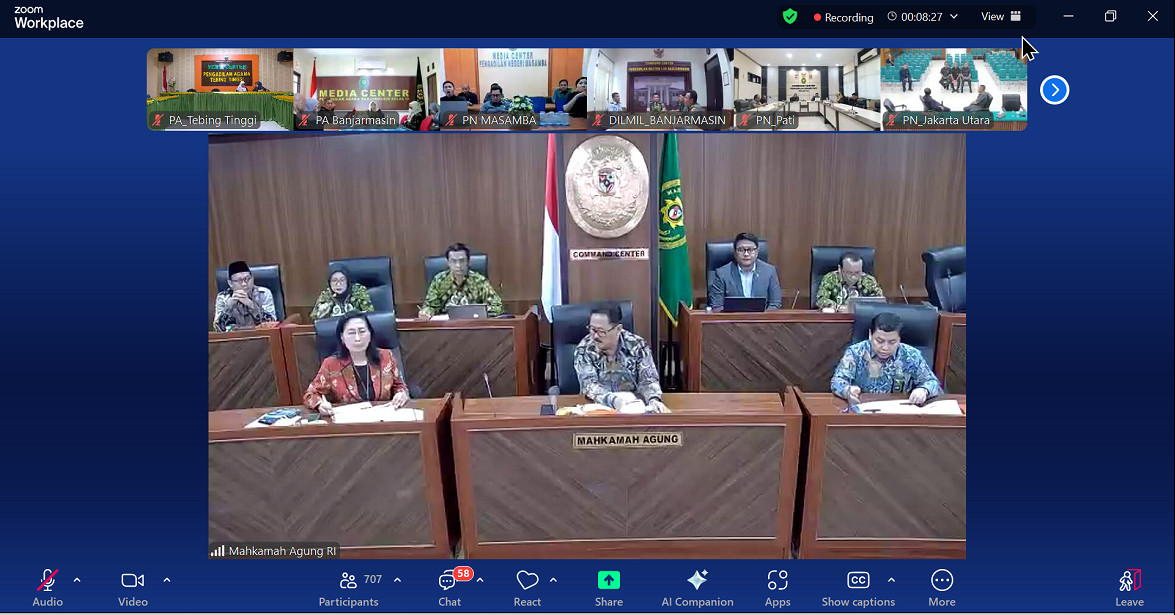Click the Recording indicator
The image size is (1175, 615).
tap(843, 17)
